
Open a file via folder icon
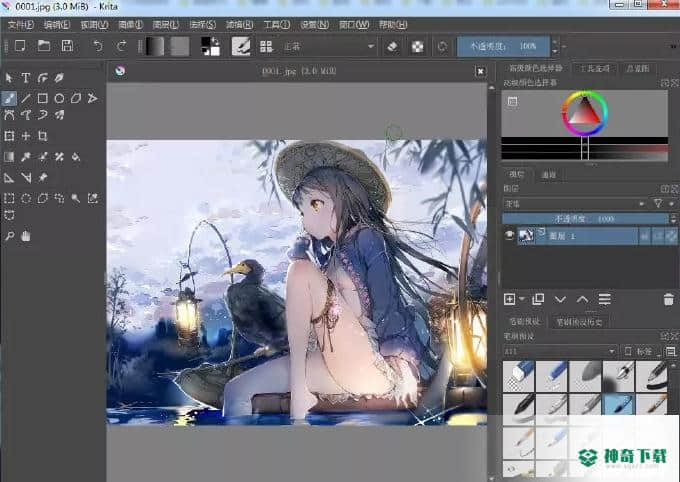[x=44, y=46]
